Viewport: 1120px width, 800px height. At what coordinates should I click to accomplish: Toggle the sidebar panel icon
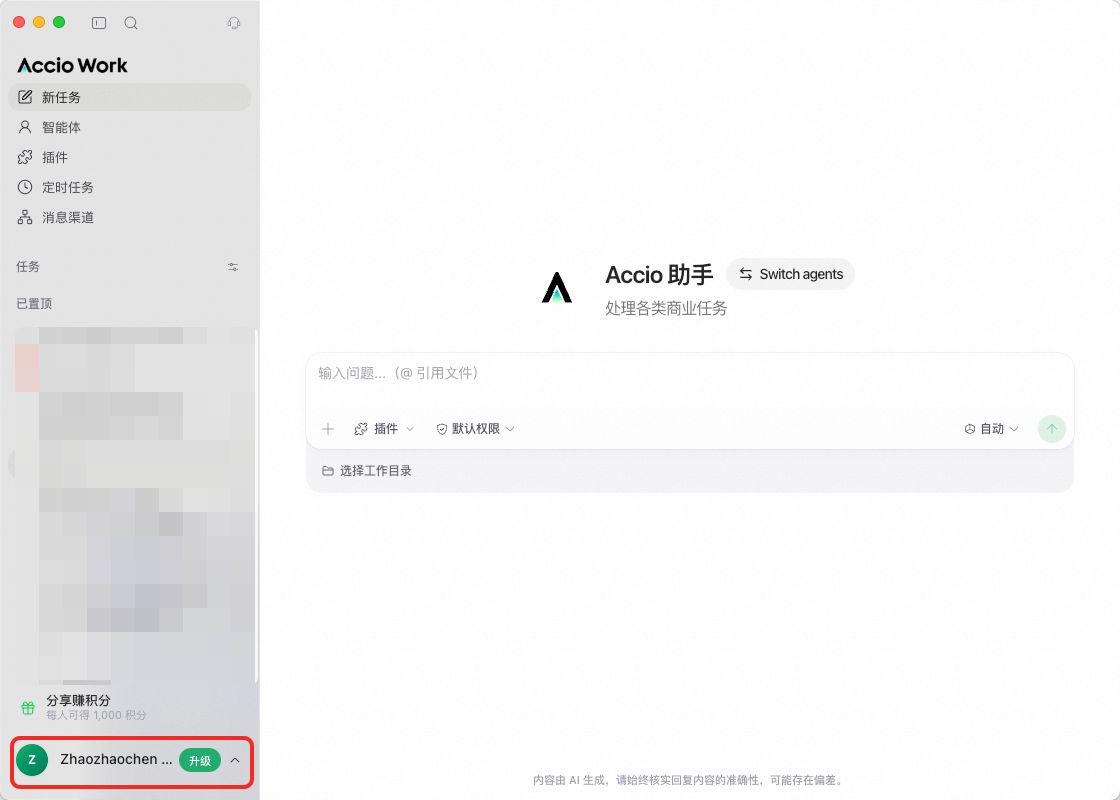99,23
